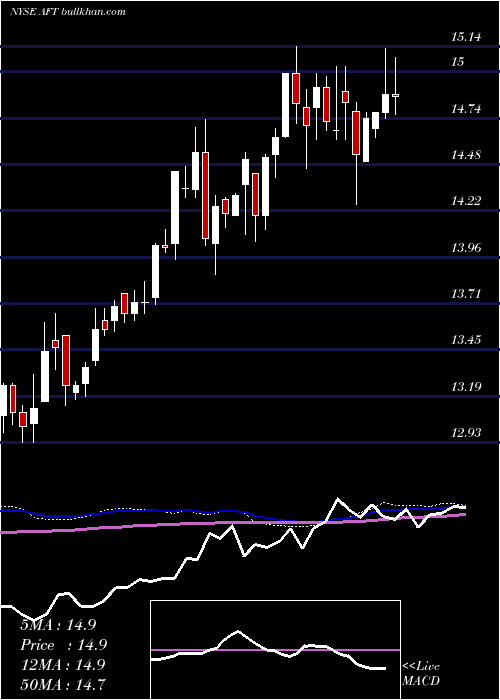Click the tall white candle rising from 14.74 to 15
Viewport: 500px width, 700px height.
pos(285,105)
